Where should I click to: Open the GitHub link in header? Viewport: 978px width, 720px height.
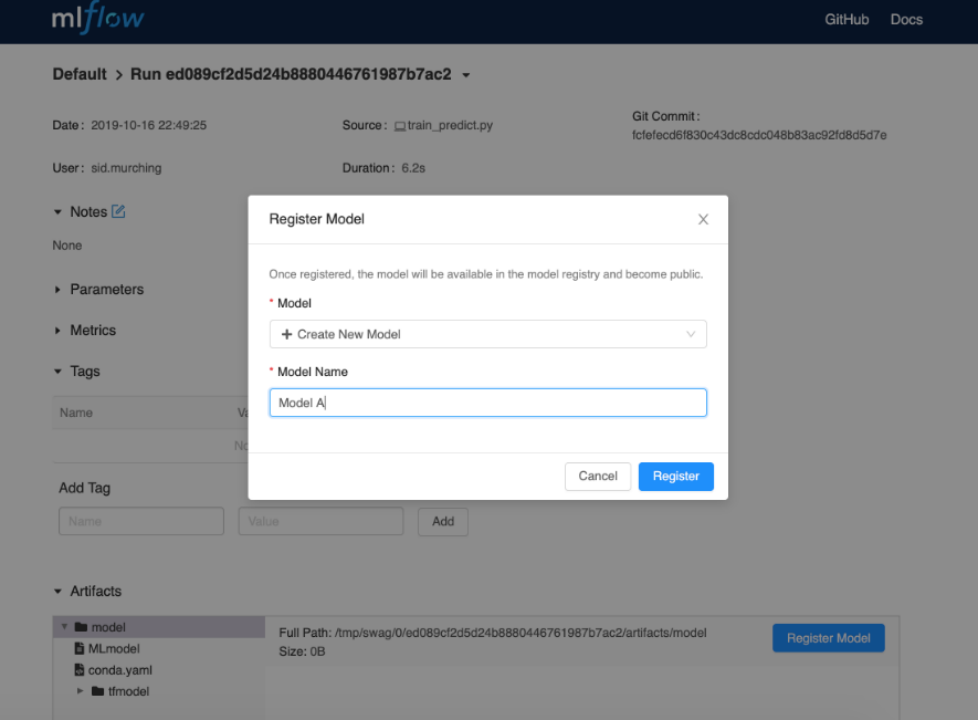click(x=846, y=19)
